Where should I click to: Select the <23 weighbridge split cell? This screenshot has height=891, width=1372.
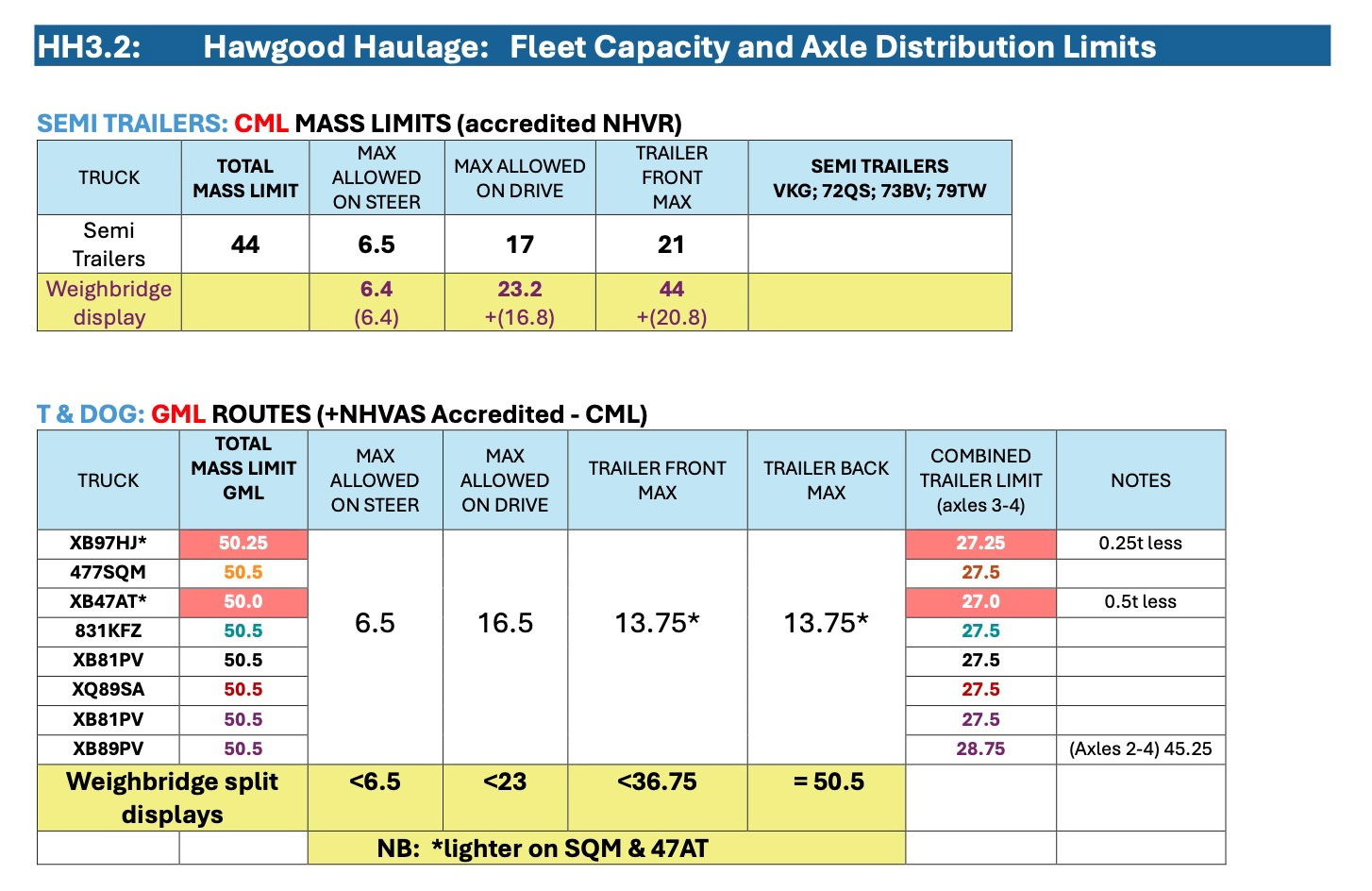(x=505, y=798)
